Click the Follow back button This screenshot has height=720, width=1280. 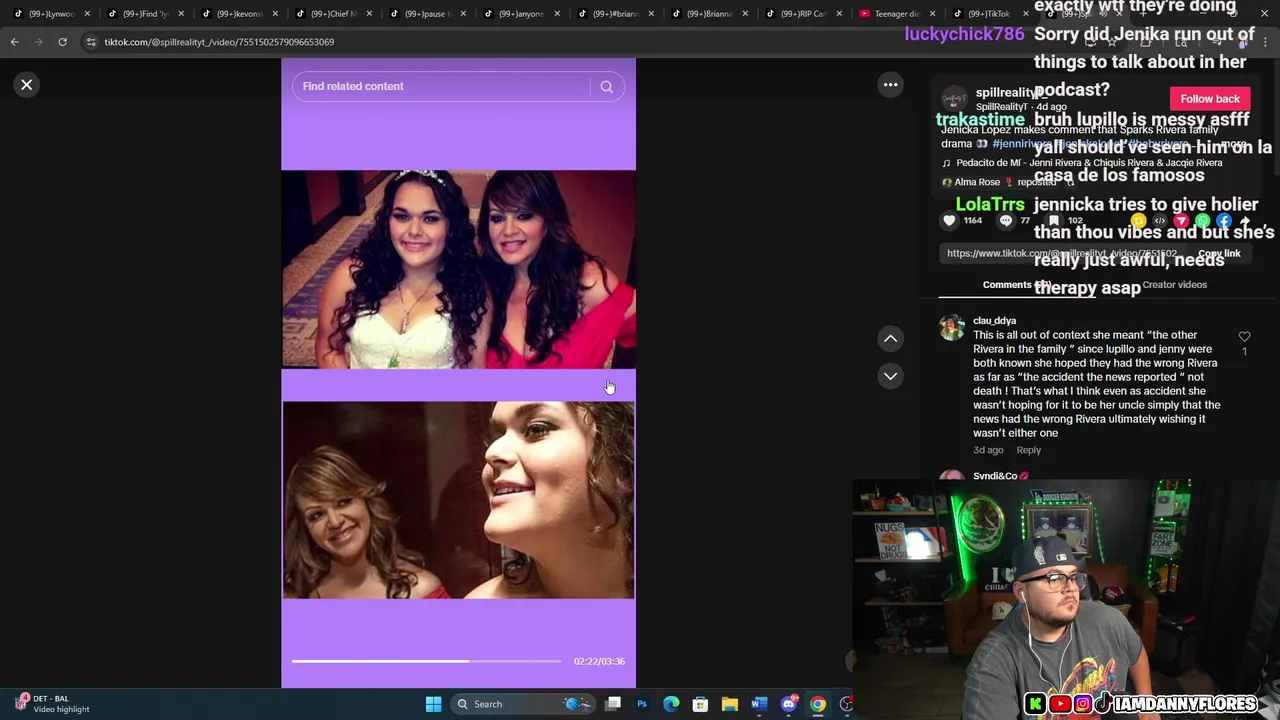[x=1210, y=99]
